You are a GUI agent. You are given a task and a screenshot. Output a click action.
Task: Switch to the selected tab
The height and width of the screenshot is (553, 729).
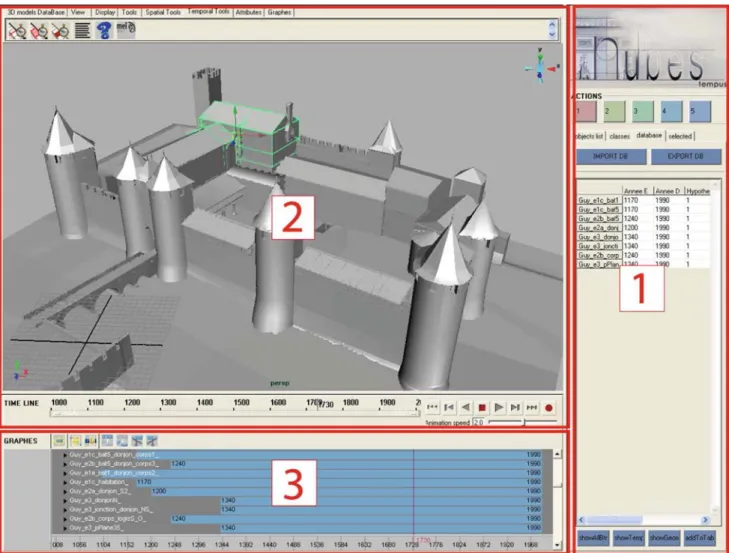[680, 136]
